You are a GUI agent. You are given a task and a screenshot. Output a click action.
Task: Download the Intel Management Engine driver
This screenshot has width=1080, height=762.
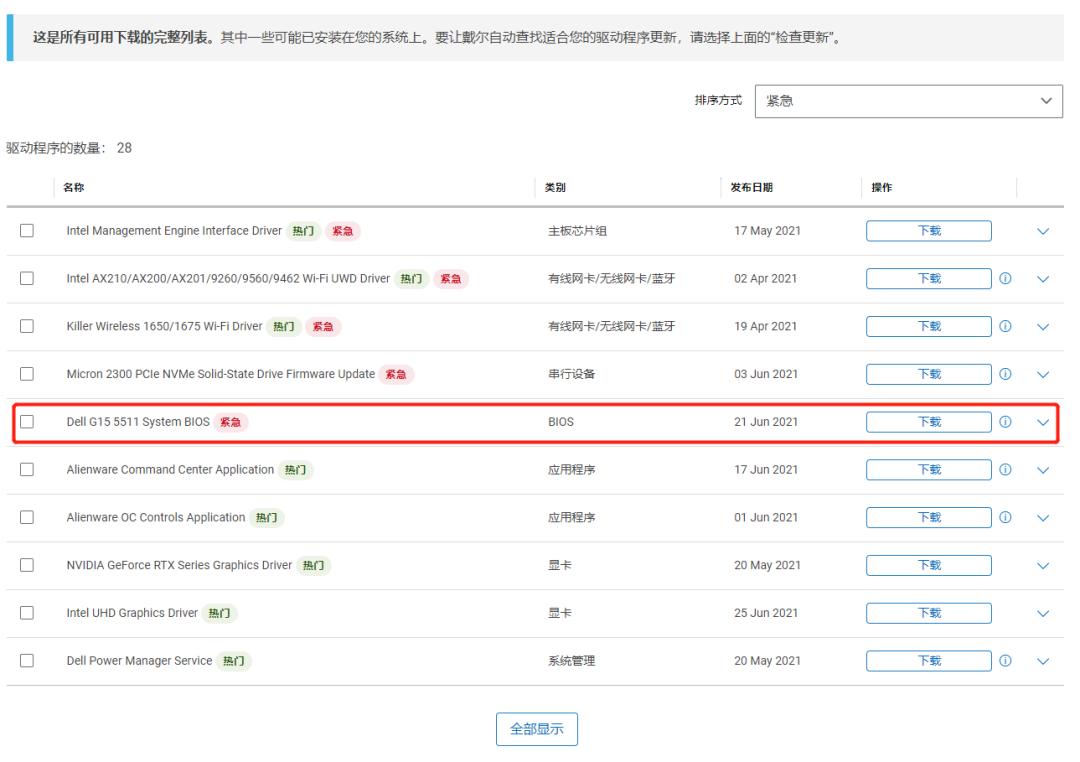[928, 229]
